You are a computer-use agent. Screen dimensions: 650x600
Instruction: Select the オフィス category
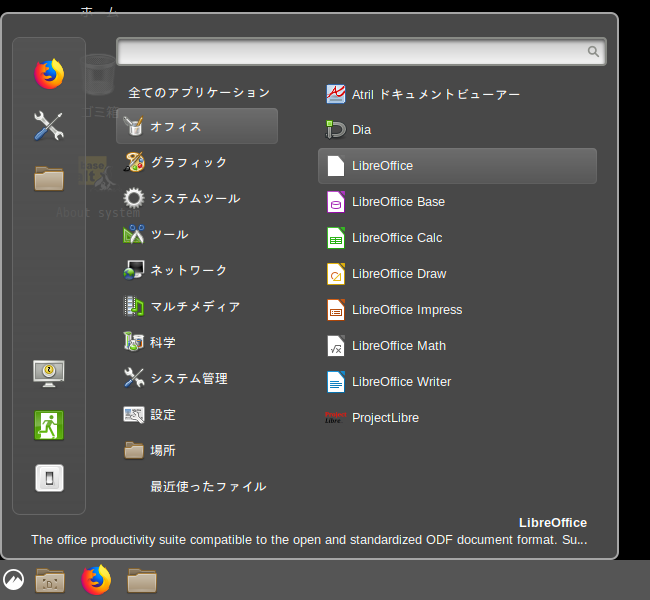197,126
